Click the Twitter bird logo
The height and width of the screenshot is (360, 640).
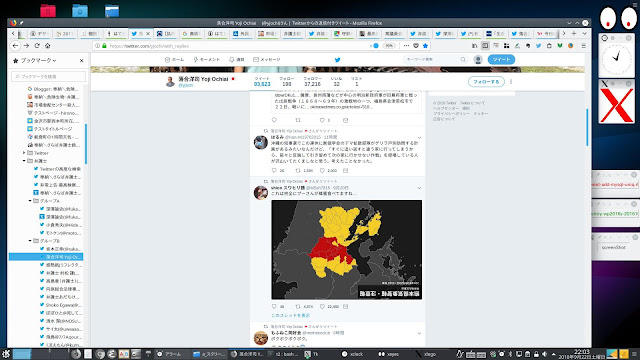point(338,60)
